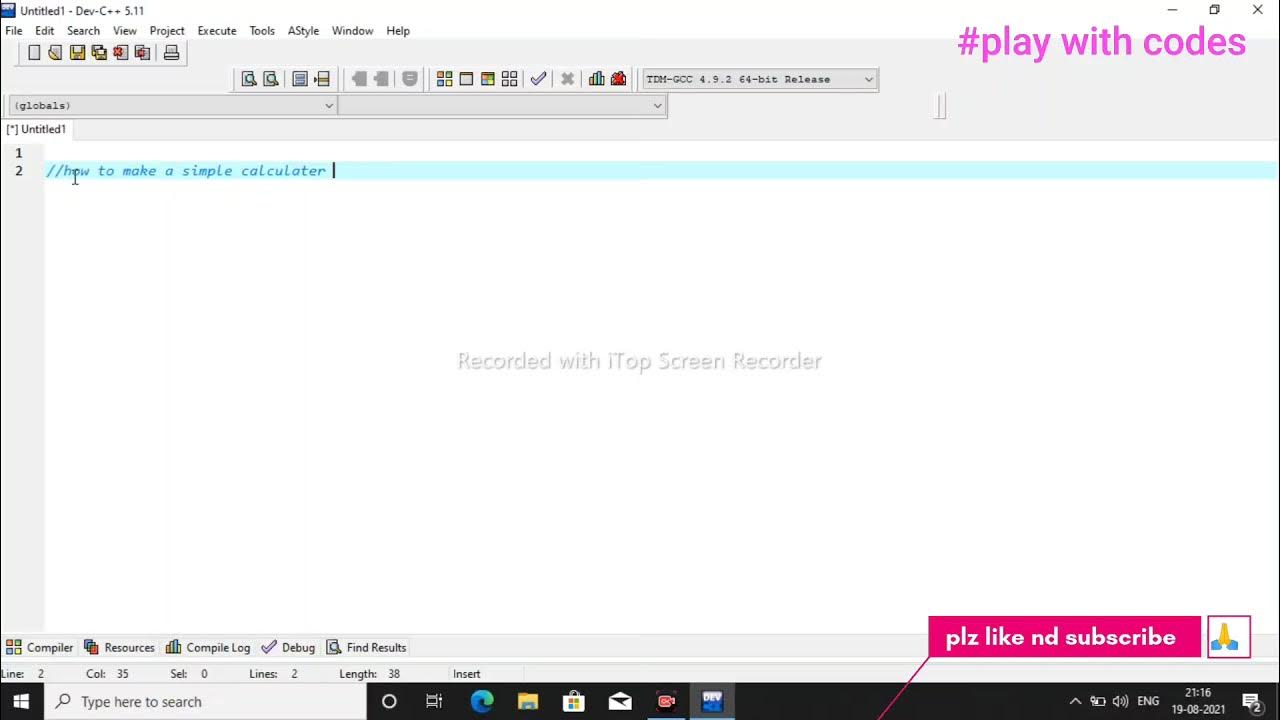Image resolution: width=1280 pixels, height=720 pixels.
Task: Switch to the Find Results bottom tab
Action: pyautogui.click(x=367, y=647)
